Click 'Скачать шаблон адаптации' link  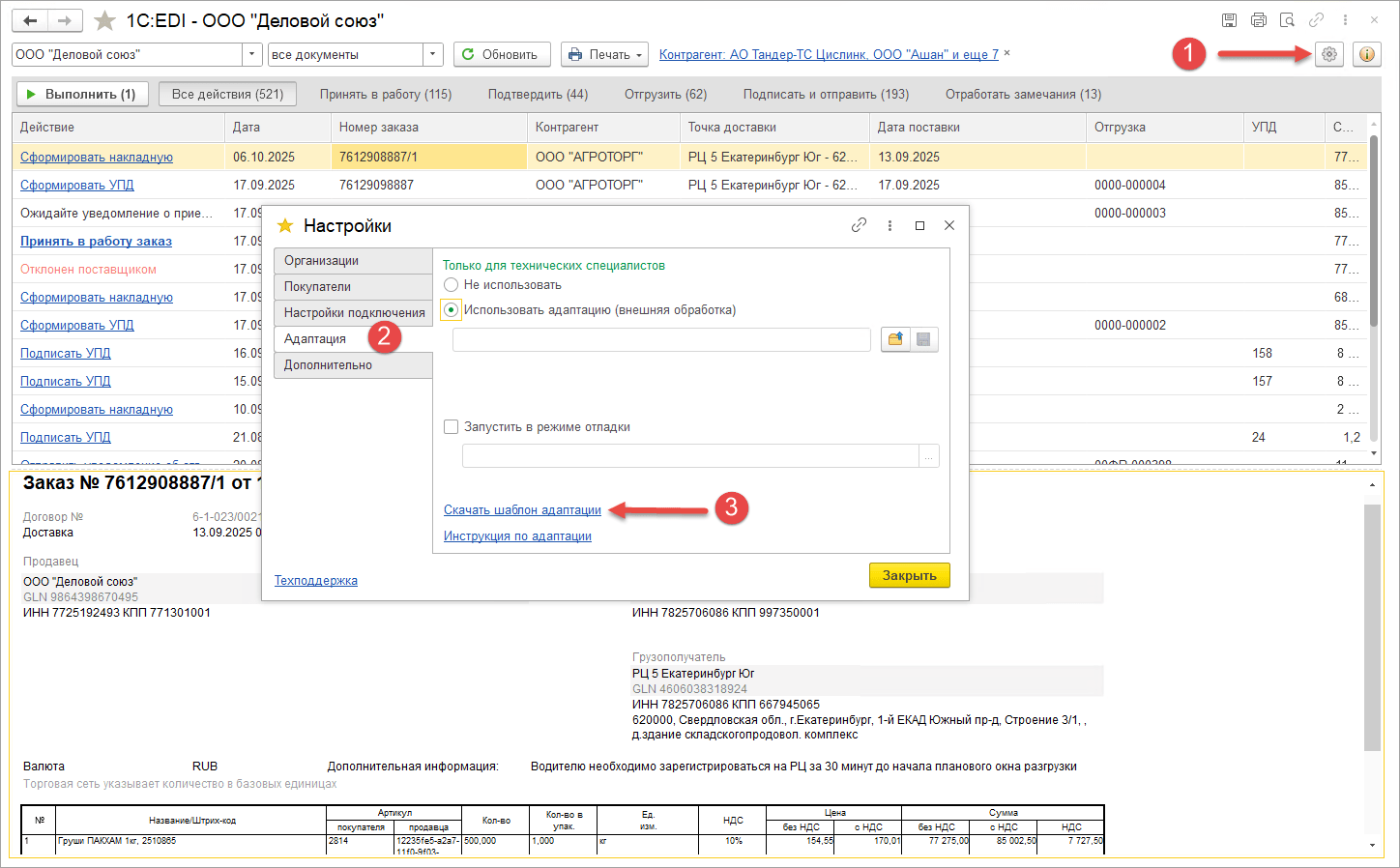522,510
